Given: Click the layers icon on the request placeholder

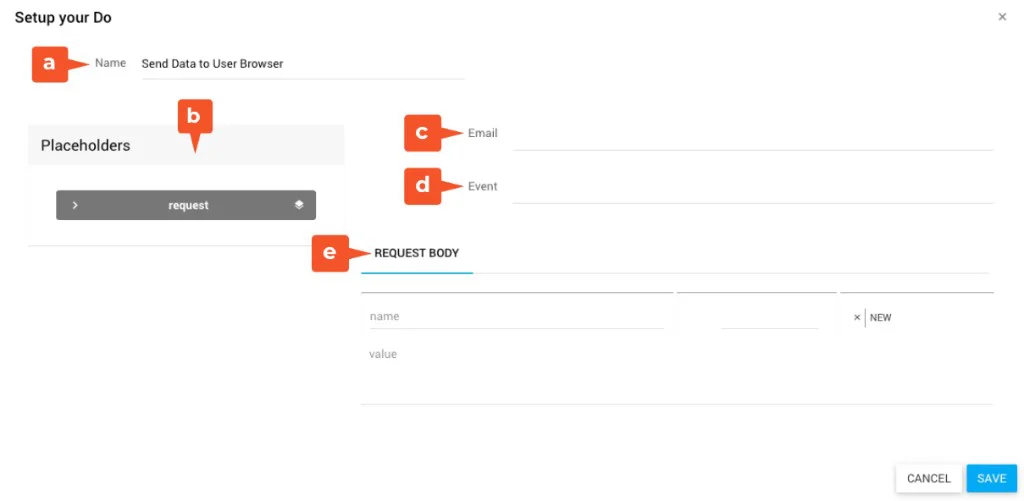Looking at the screenshot, I should coord(299,205).
